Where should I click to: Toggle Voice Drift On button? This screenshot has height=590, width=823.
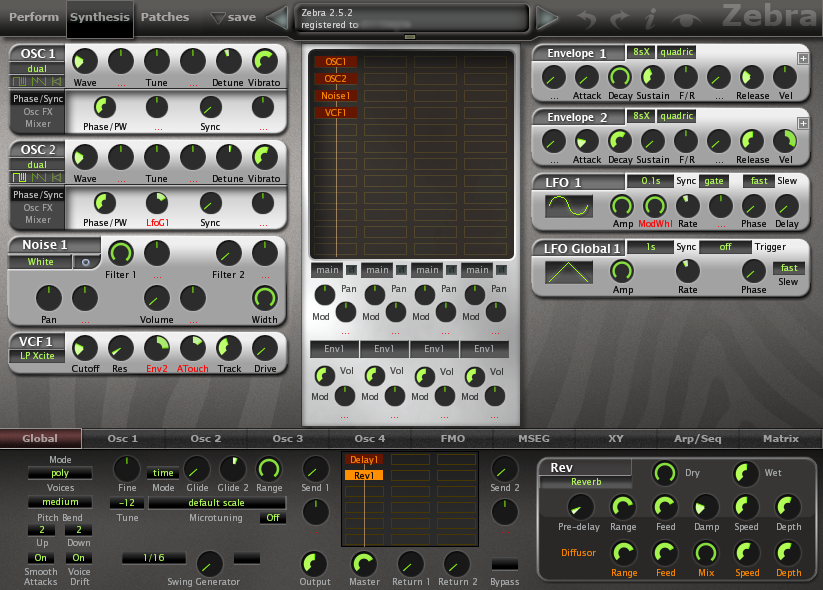[79, 557]
